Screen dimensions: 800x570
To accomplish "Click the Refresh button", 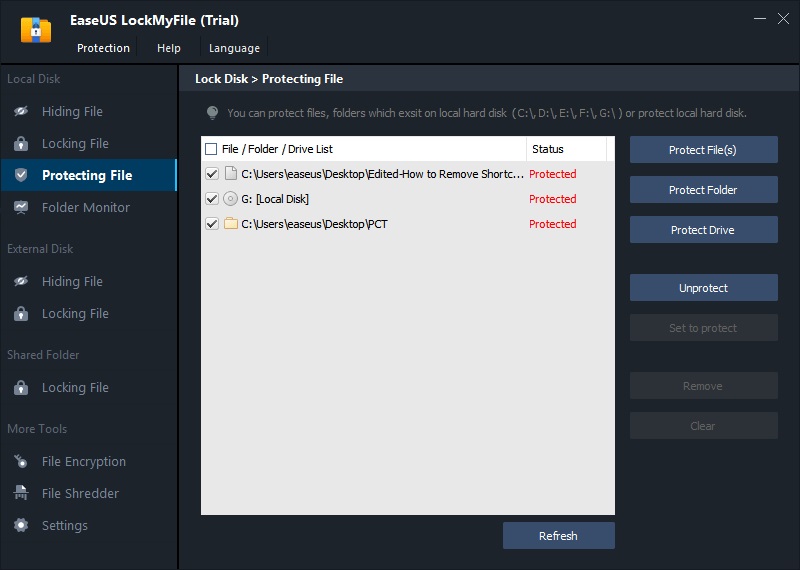I will pos(559,536).
